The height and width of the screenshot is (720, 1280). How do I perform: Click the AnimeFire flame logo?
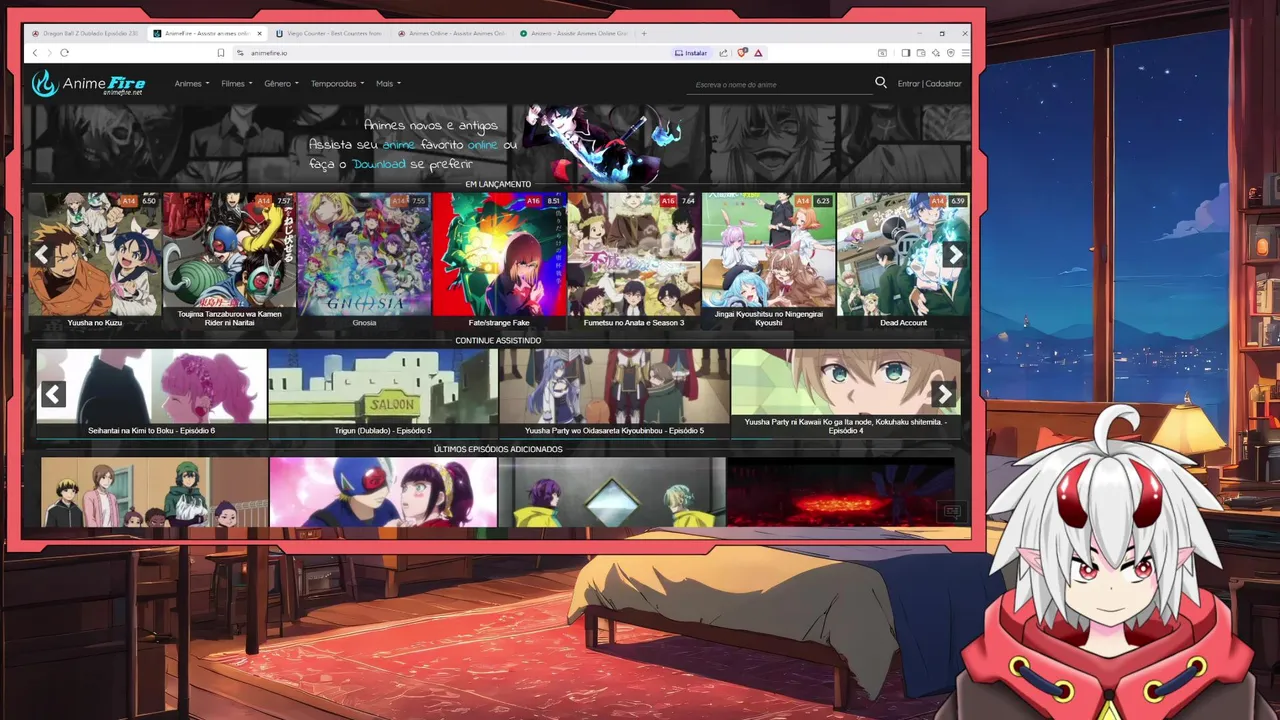(x=88, y=84)
